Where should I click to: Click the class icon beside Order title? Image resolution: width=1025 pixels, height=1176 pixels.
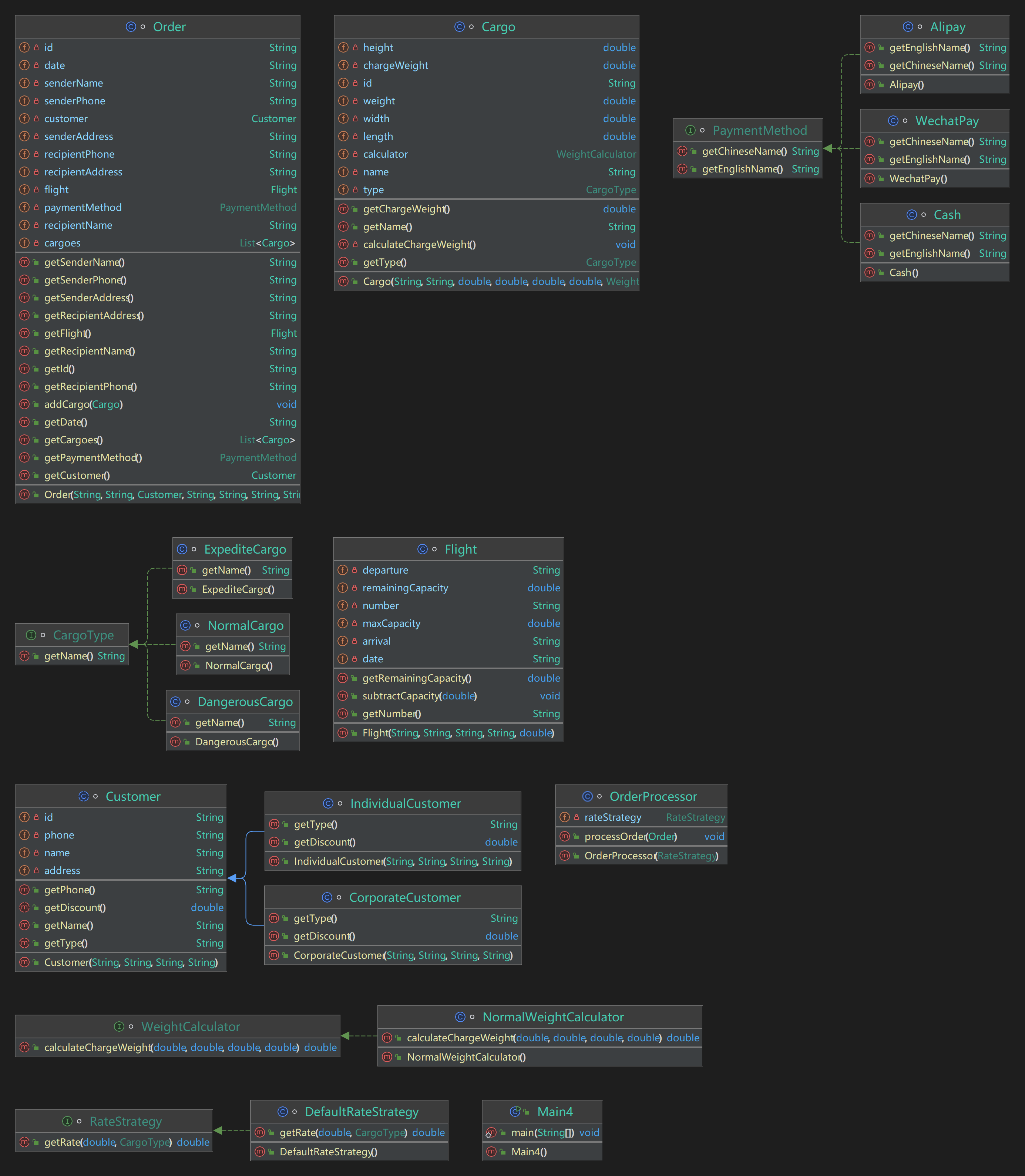pos(130,27)
